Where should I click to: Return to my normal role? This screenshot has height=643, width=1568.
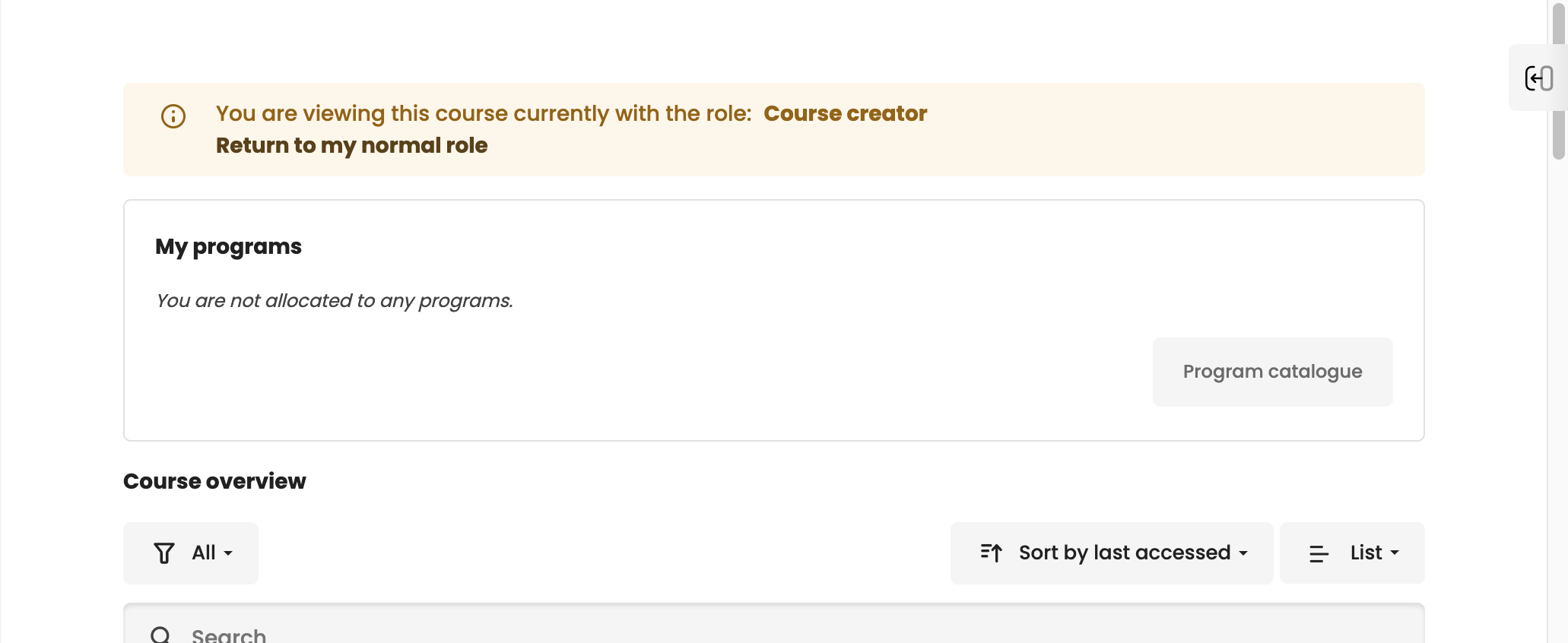351,145
